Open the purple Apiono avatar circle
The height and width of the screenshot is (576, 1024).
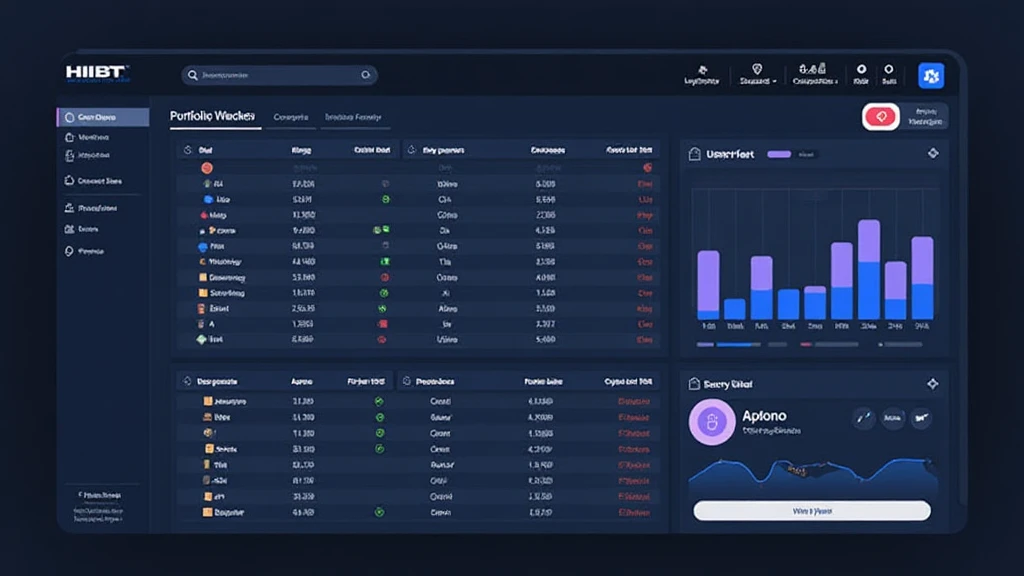tap(712, 421)
